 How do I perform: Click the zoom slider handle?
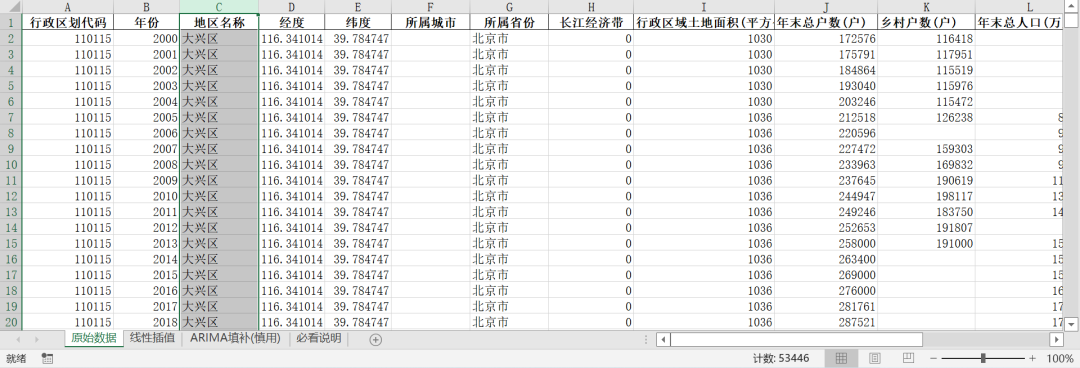click(983, 358)
